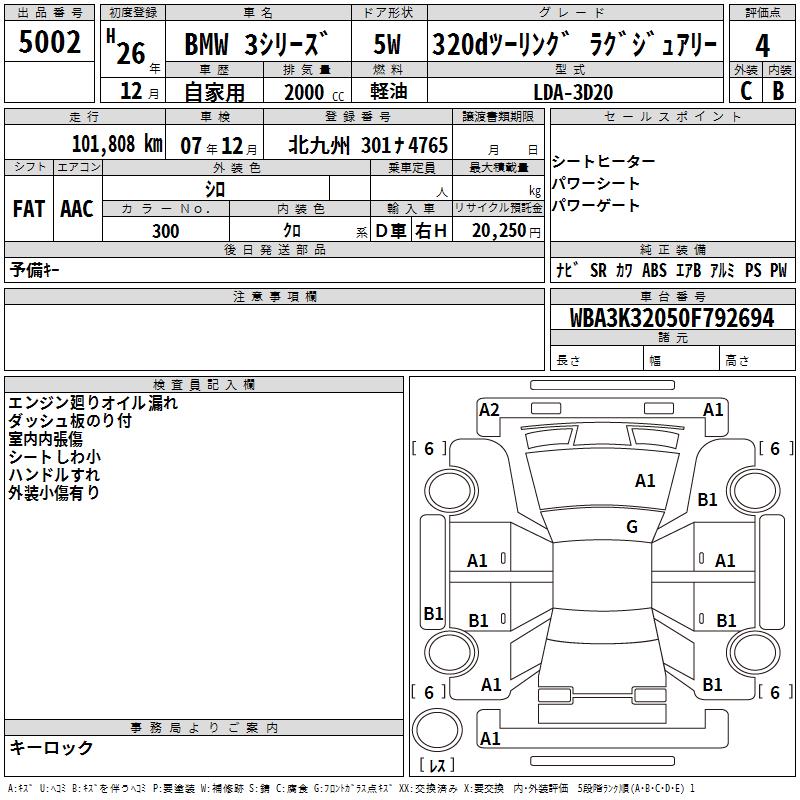Select the 予備キー entry
This screenshot has width=800, height=800.
pyautogui.click(x=35, y=270)
